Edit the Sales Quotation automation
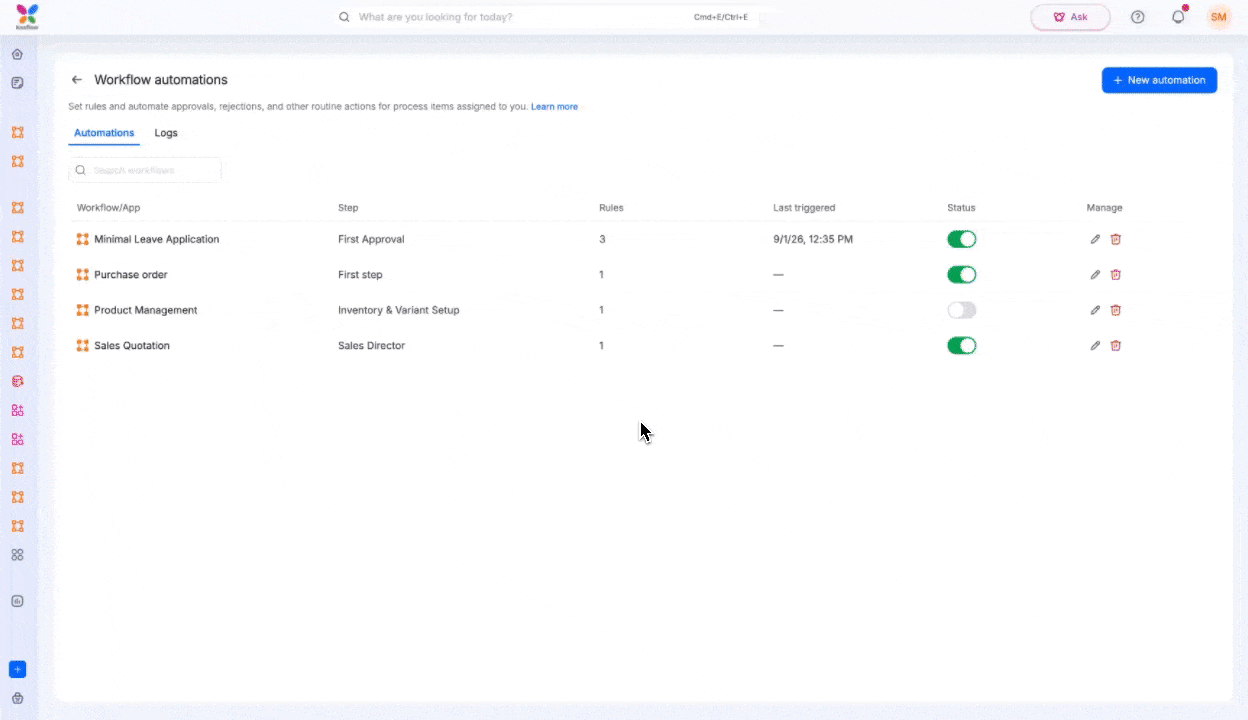The width and height of the screenshot is (1248, 720). coord(1095,345)
